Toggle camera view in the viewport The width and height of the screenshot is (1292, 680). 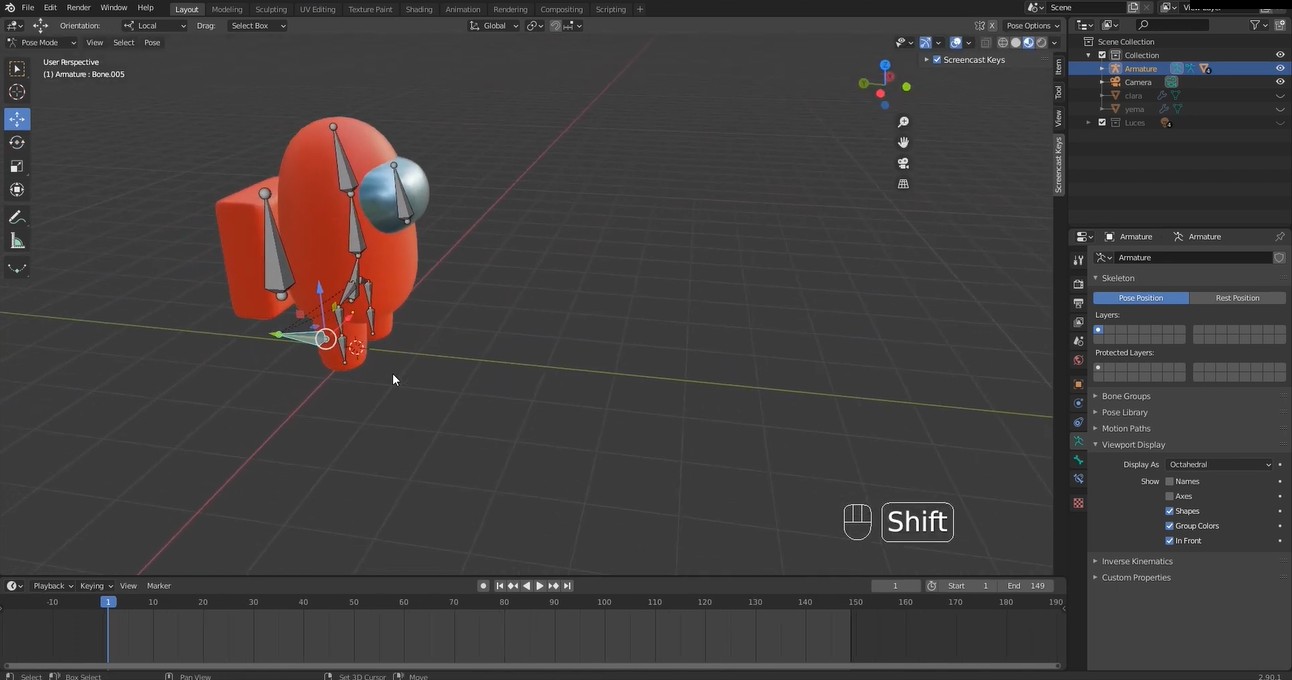[x=903, y=163]
